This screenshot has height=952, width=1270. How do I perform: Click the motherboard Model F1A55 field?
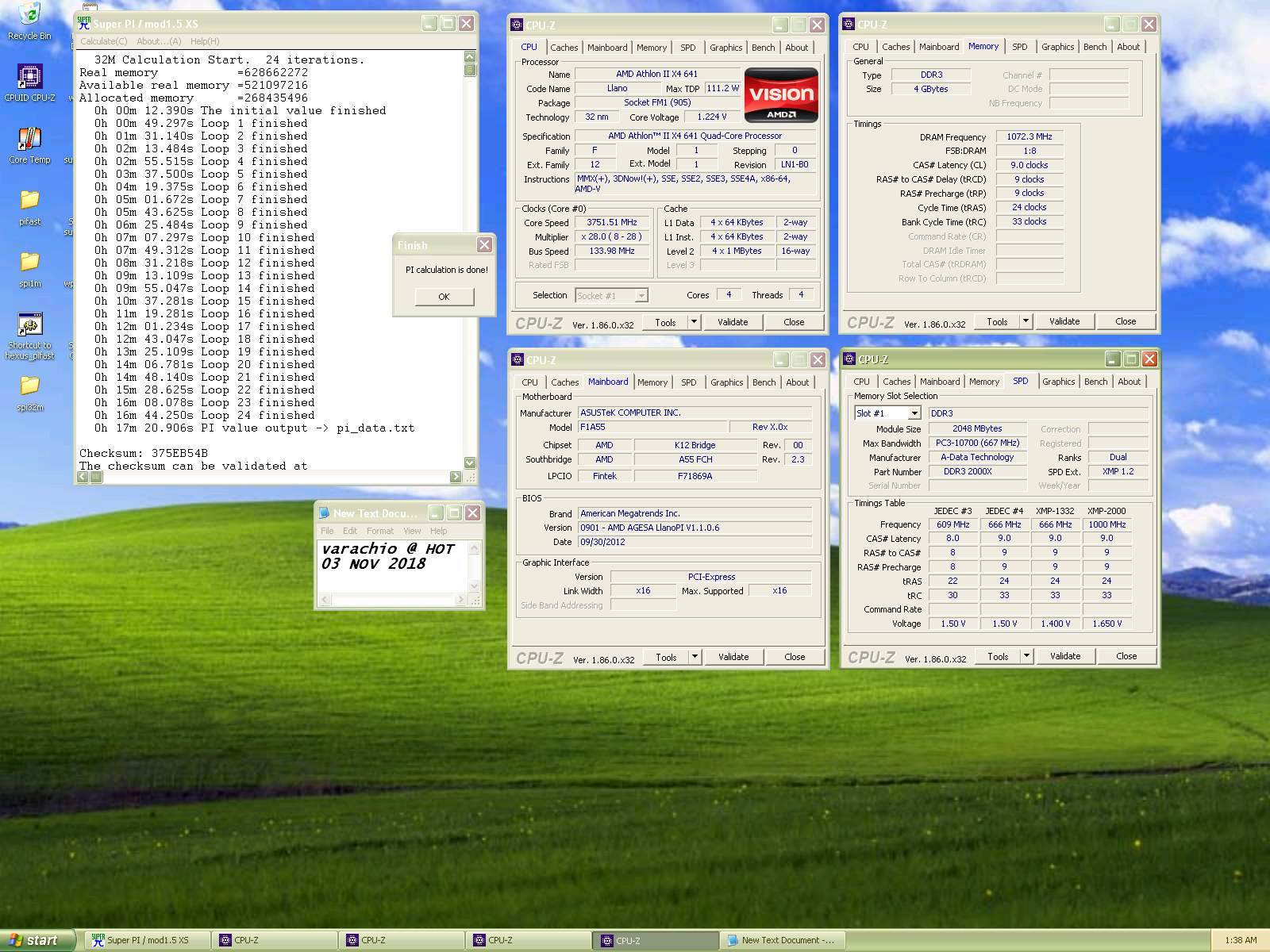click(x=652, y=427)
